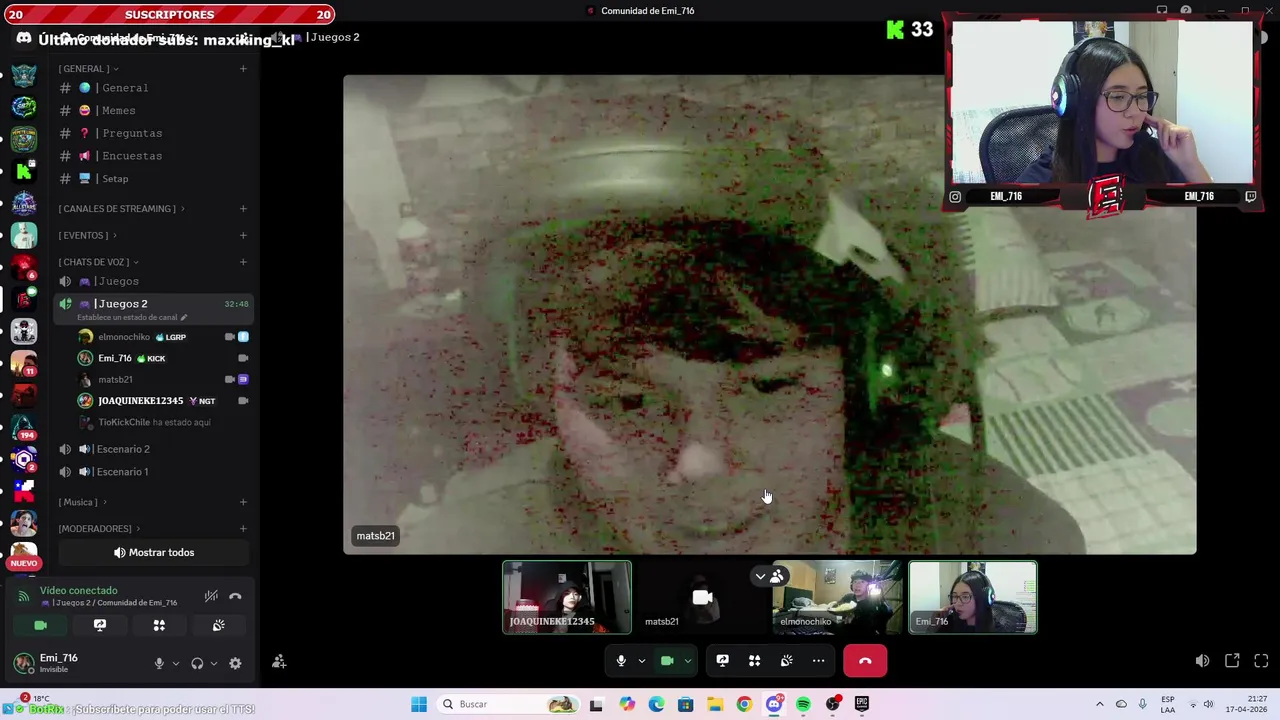Open soundboard in sidebar voice panel
Screen dimensions: 1280x720
(218, 625)
